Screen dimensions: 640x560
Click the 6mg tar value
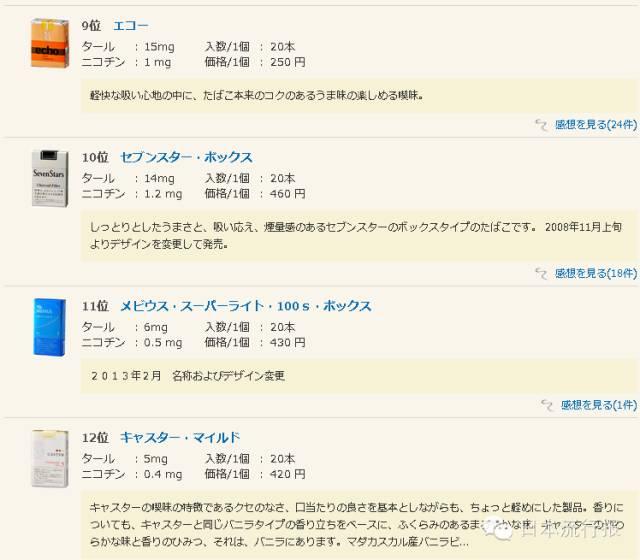(x=156, y=327)
